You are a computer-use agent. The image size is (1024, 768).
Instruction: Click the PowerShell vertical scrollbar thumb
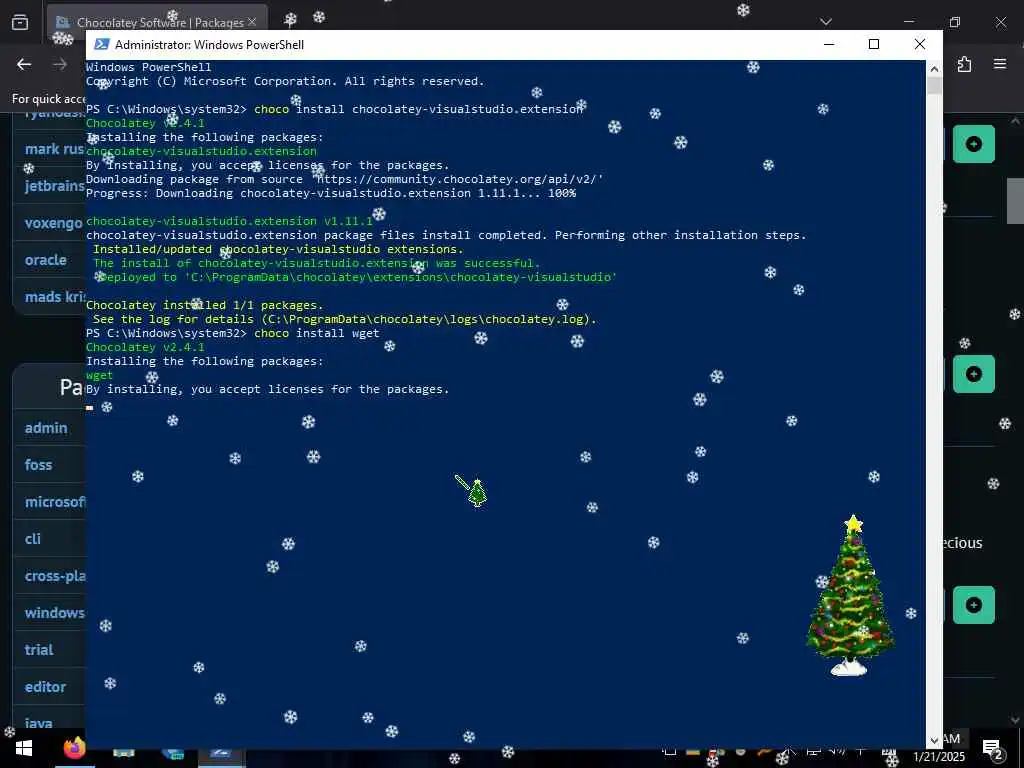tap(934, 85)
